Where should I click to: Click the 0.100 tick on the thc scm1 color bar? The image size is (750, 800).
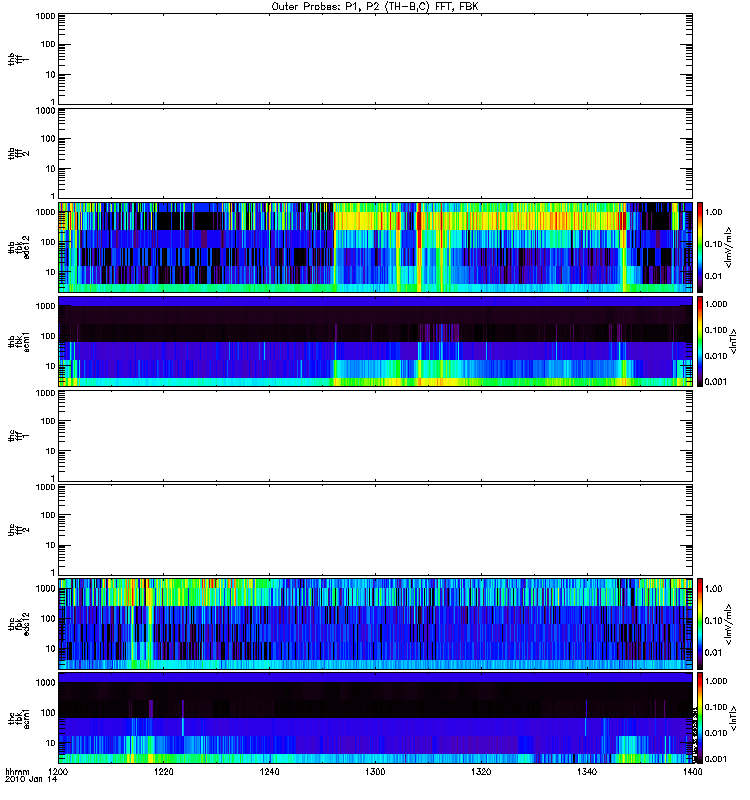click(x=715, y=707)
